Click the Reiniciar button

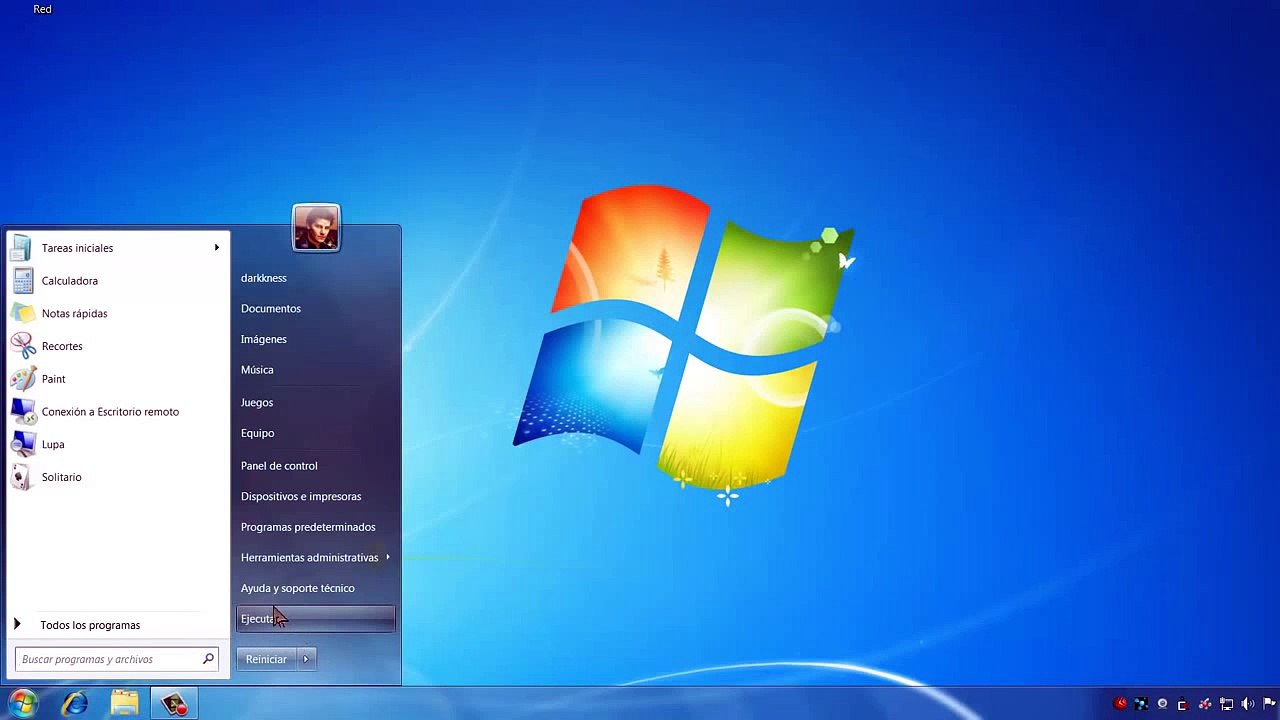pos(266,659)
